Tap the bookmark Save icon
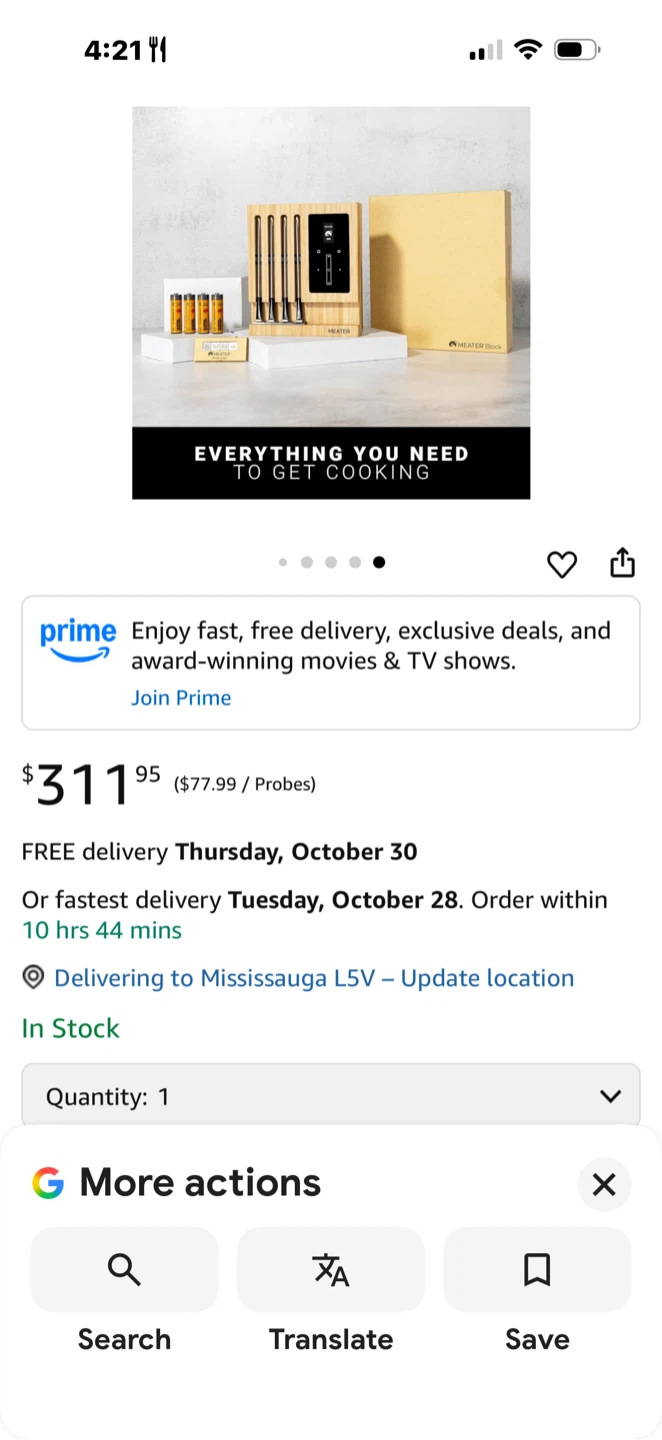662x1440 pixels. [x=537, y=1270]
